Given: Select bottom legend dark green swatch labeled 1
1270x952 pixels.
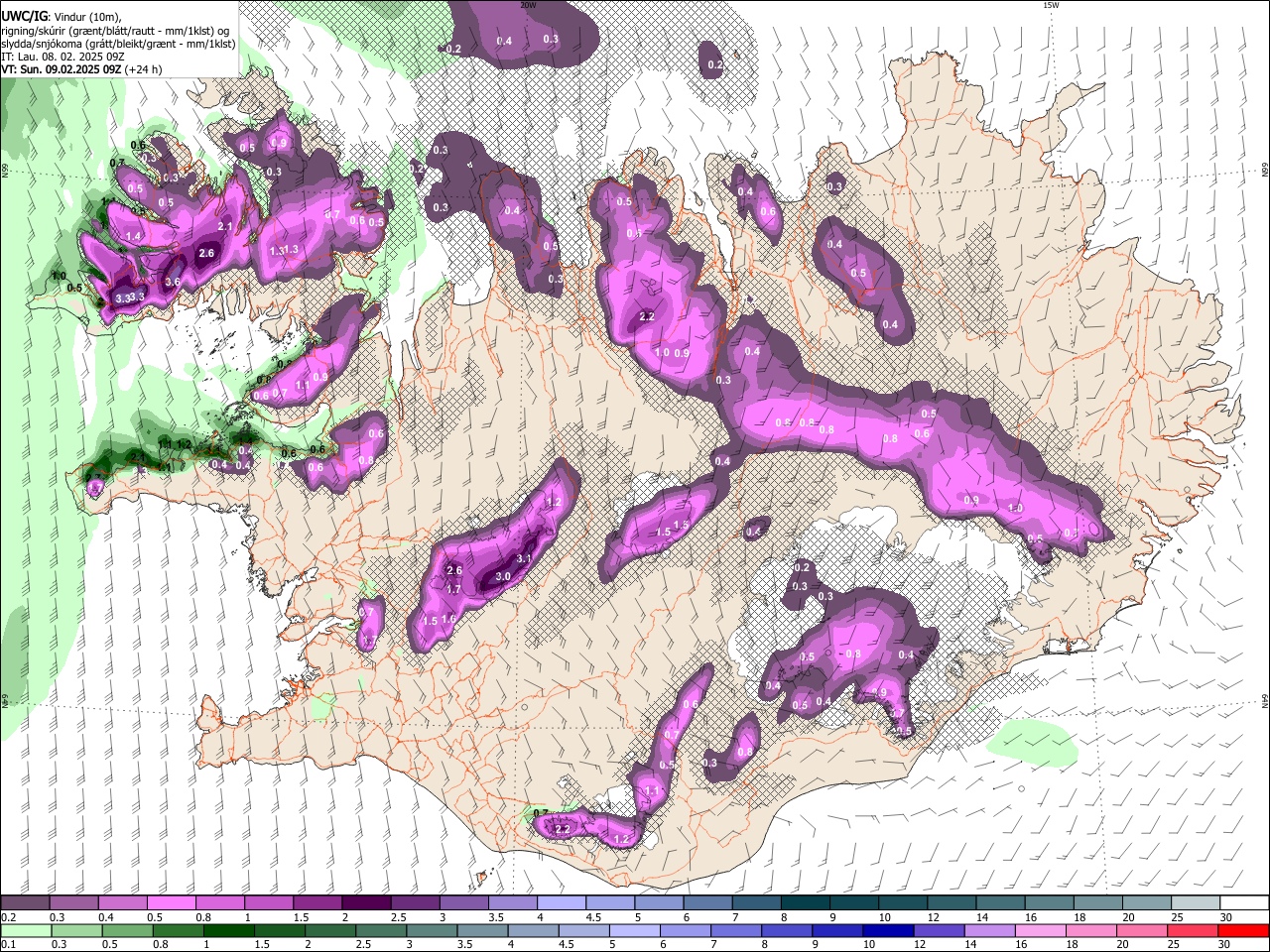Looking at the screenshot, I should pos(228,931).
